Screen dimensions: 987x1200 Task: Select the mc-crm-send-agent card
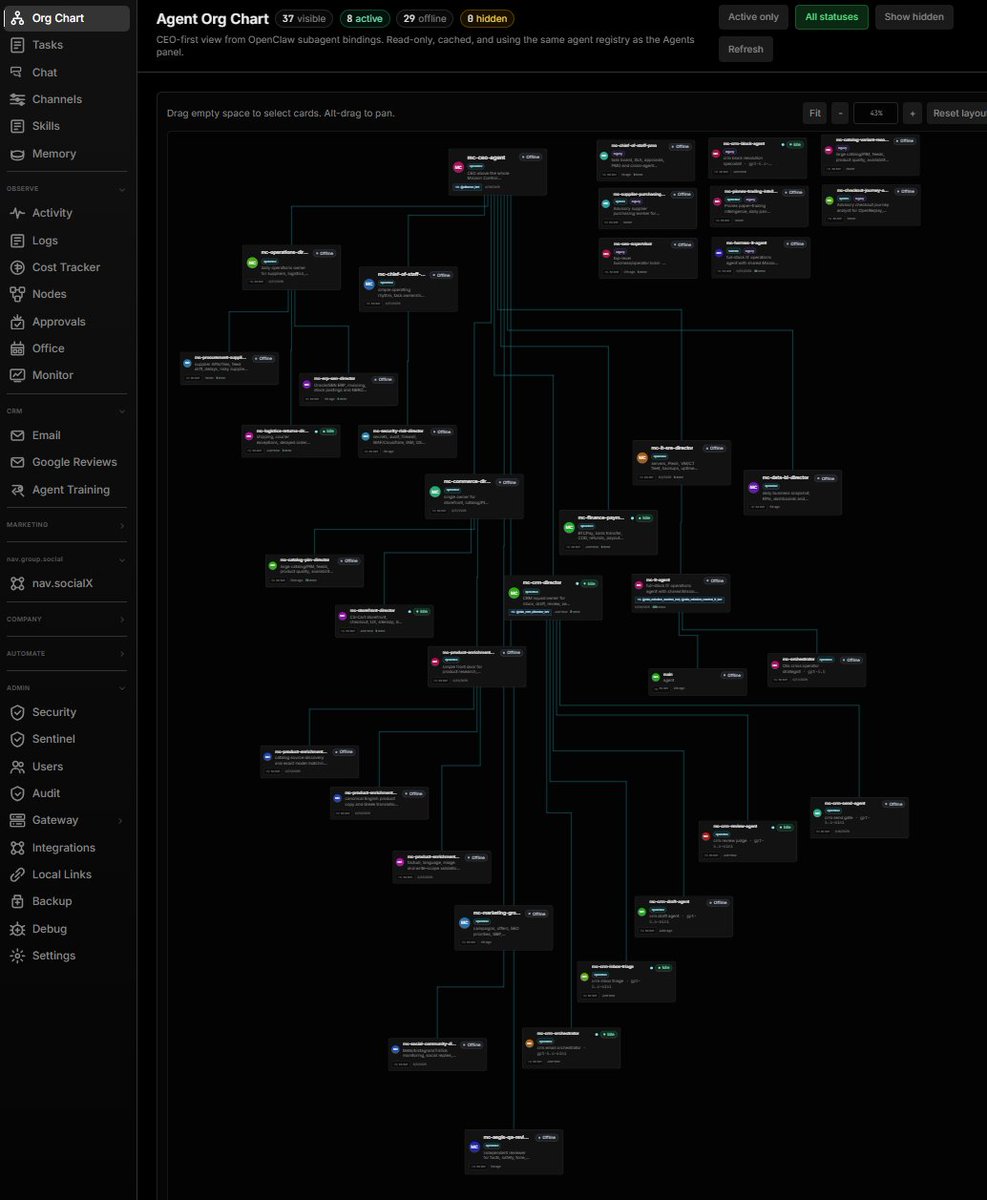tap(859, 817)
